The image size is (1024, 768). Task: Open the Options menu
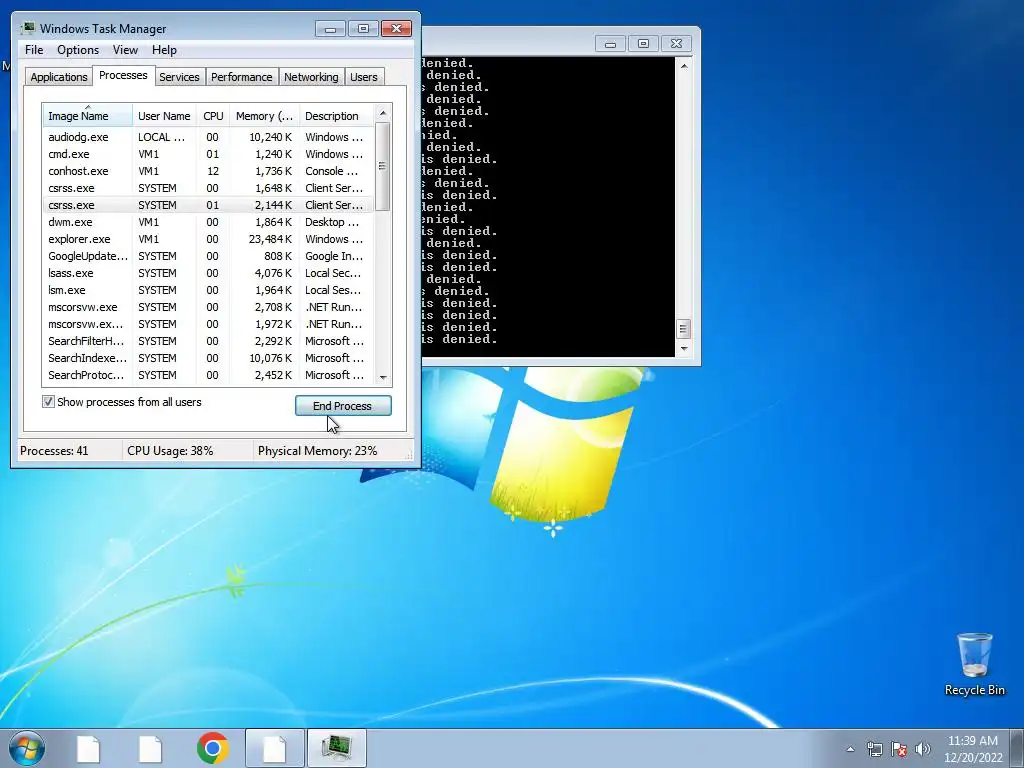click(x=78, y=50)
